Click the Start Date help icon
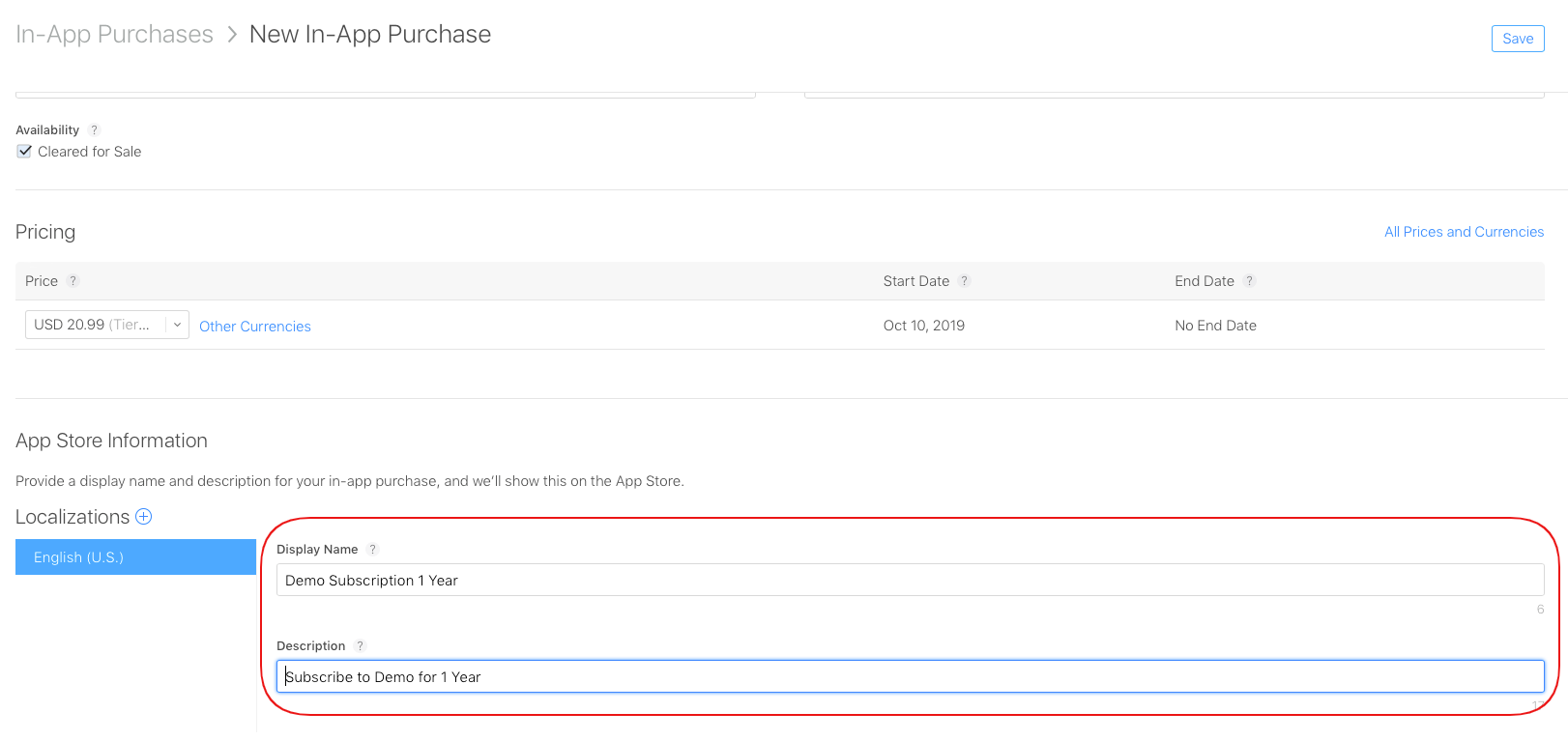 click(x=964, y=281)
